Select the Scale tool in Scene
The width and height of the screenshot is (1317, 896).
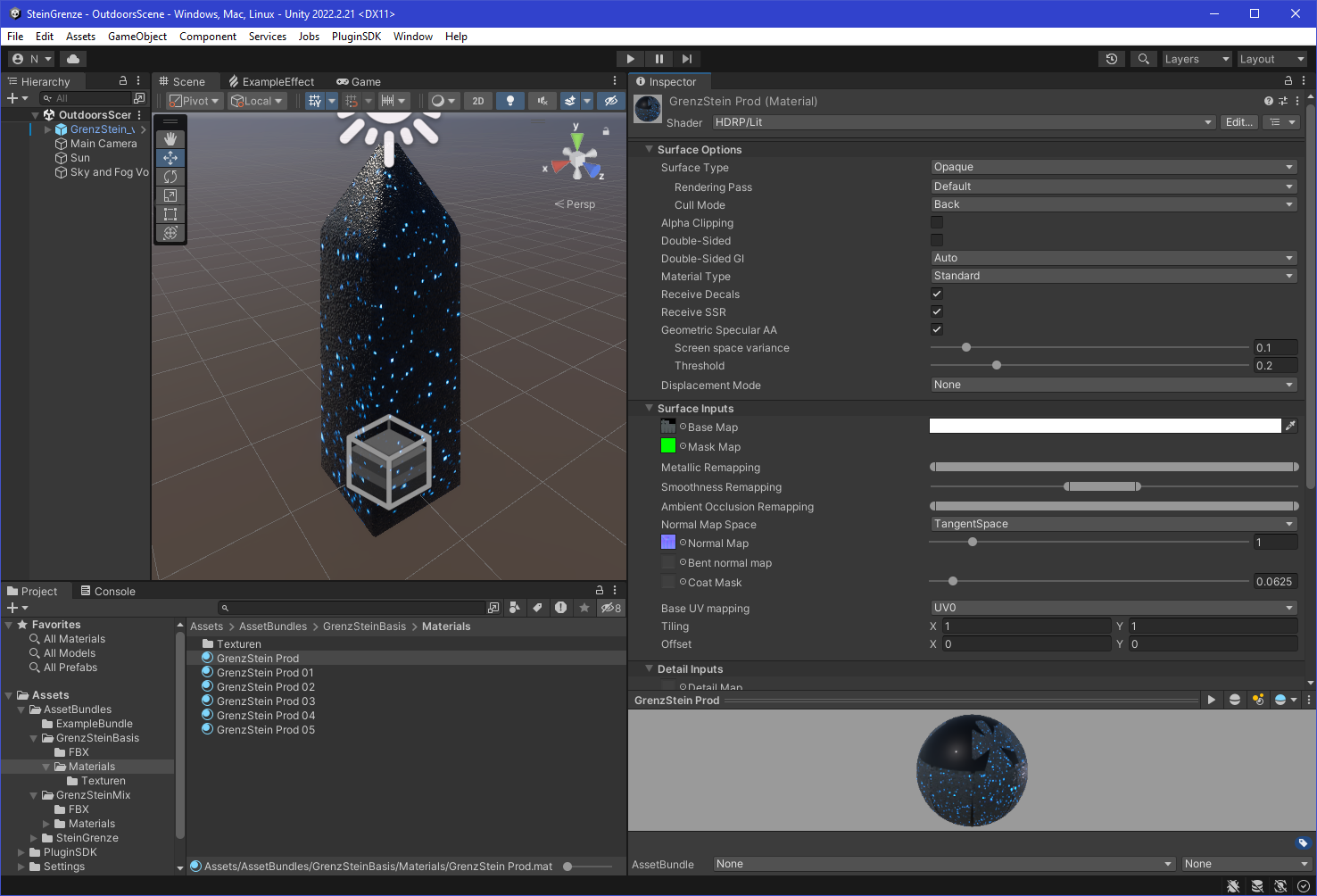click(170, 195)
